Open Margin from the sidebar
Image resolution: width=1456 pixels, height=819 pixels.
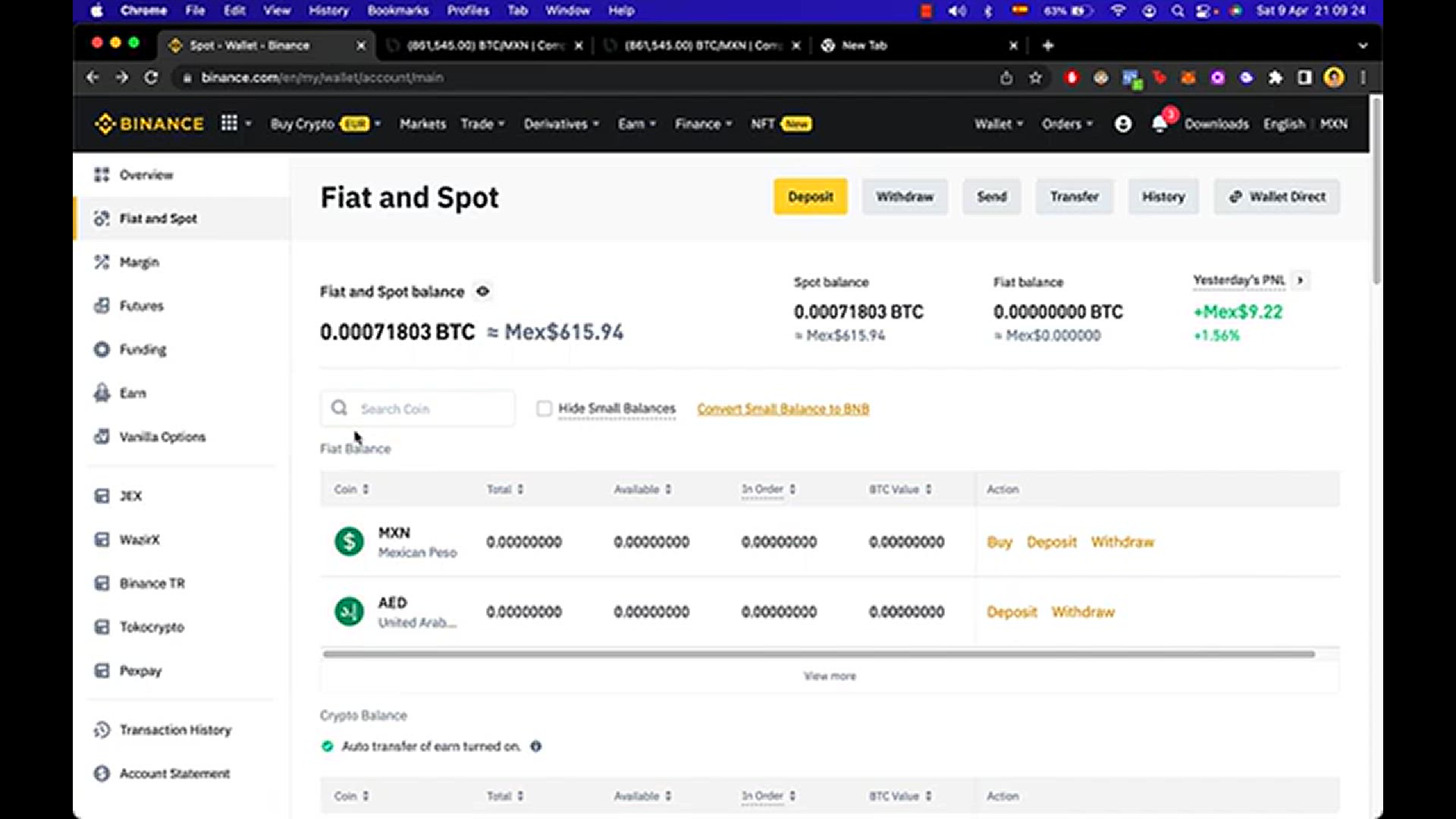click(140, 262)
